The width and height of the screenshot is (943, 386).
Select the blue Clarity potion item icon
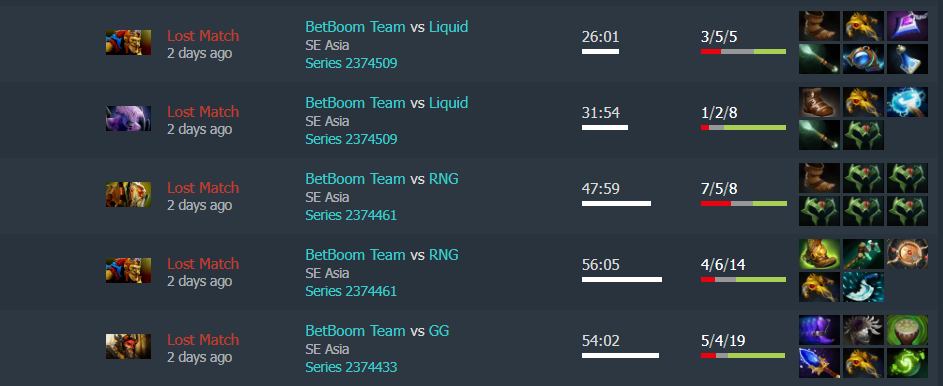click(x=907, y=59)
